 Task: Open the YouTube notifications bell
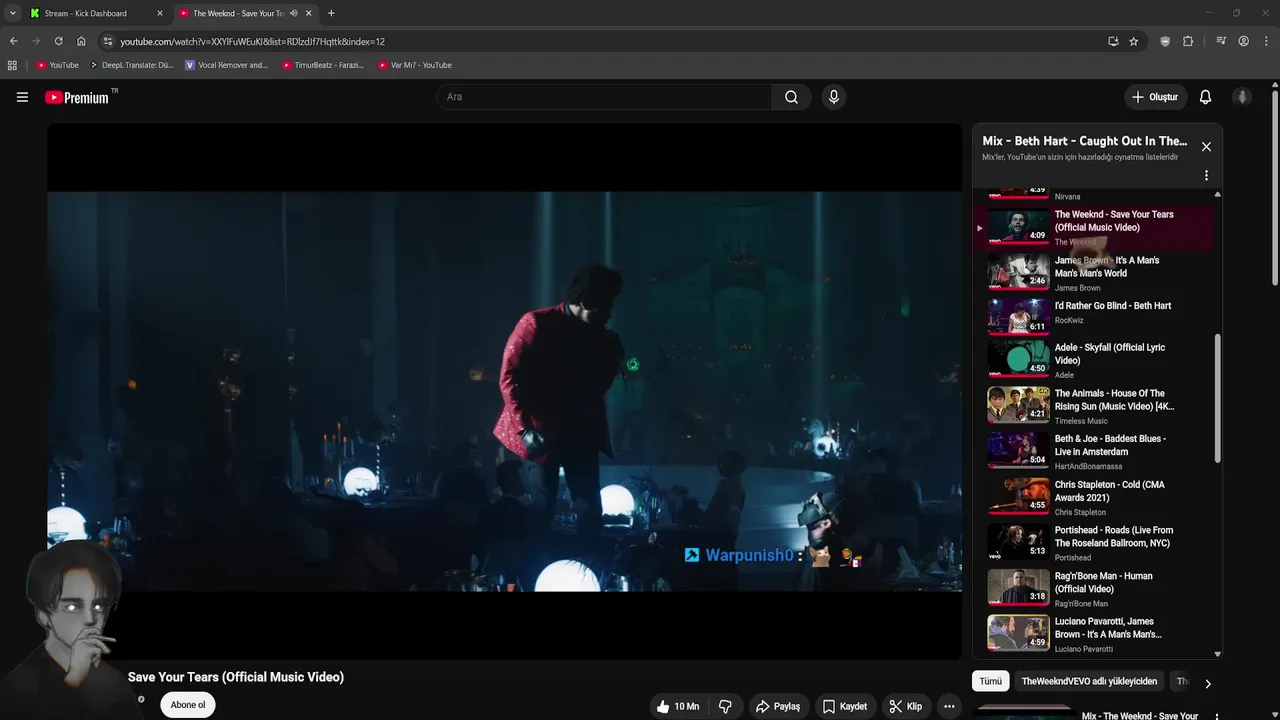tap(1205, 97)
